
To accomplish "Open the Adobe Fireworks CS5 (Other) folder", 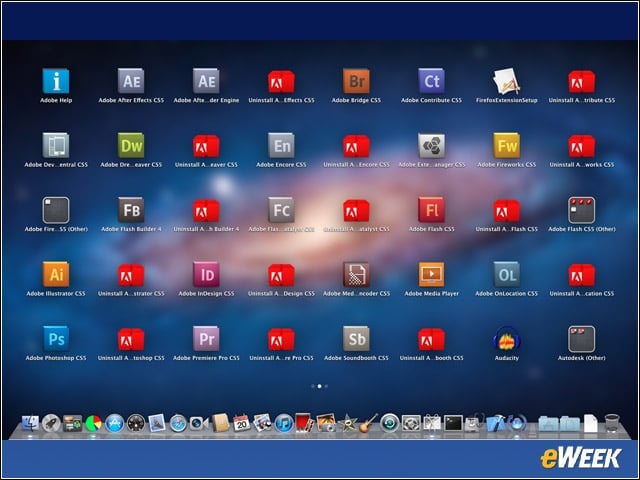I will (56, 210).
